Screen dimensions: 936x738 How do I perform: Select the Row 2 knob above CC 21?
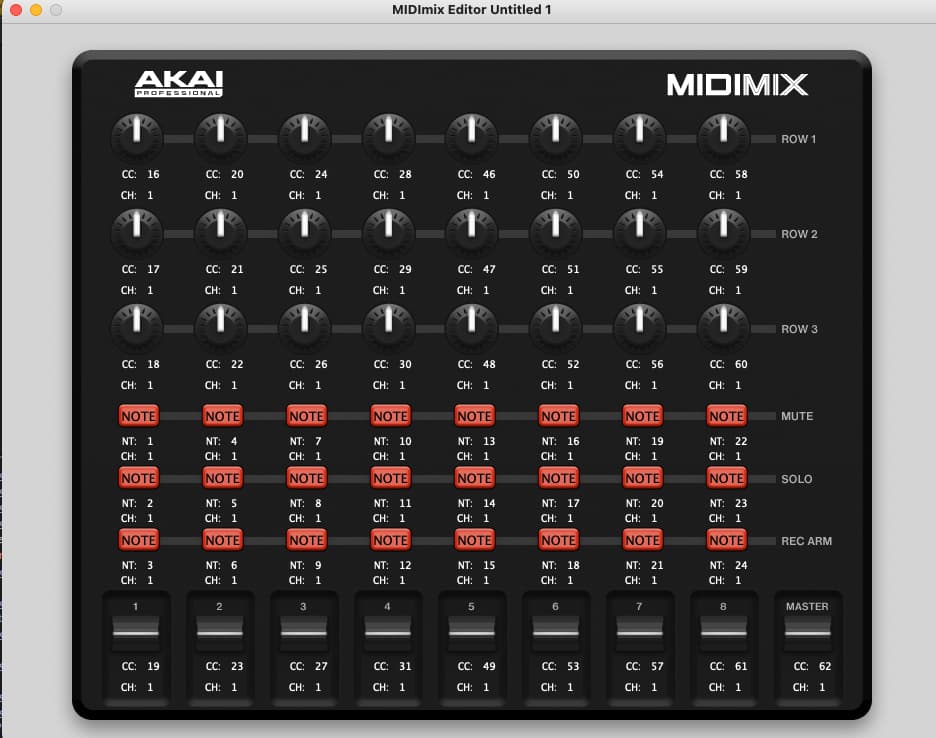pos(221,232)
